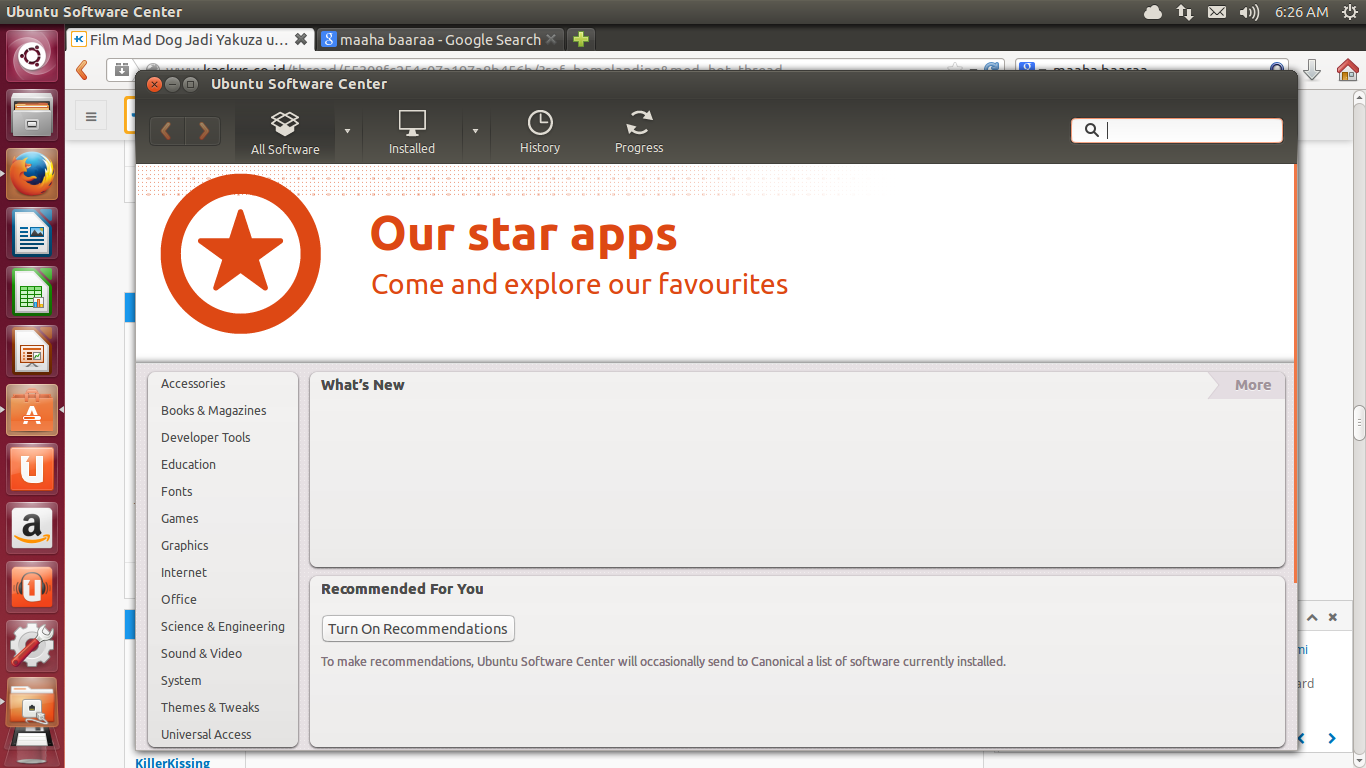Go to Firefox home page
Screen dimensions: 1366x768
(1347, 70)
